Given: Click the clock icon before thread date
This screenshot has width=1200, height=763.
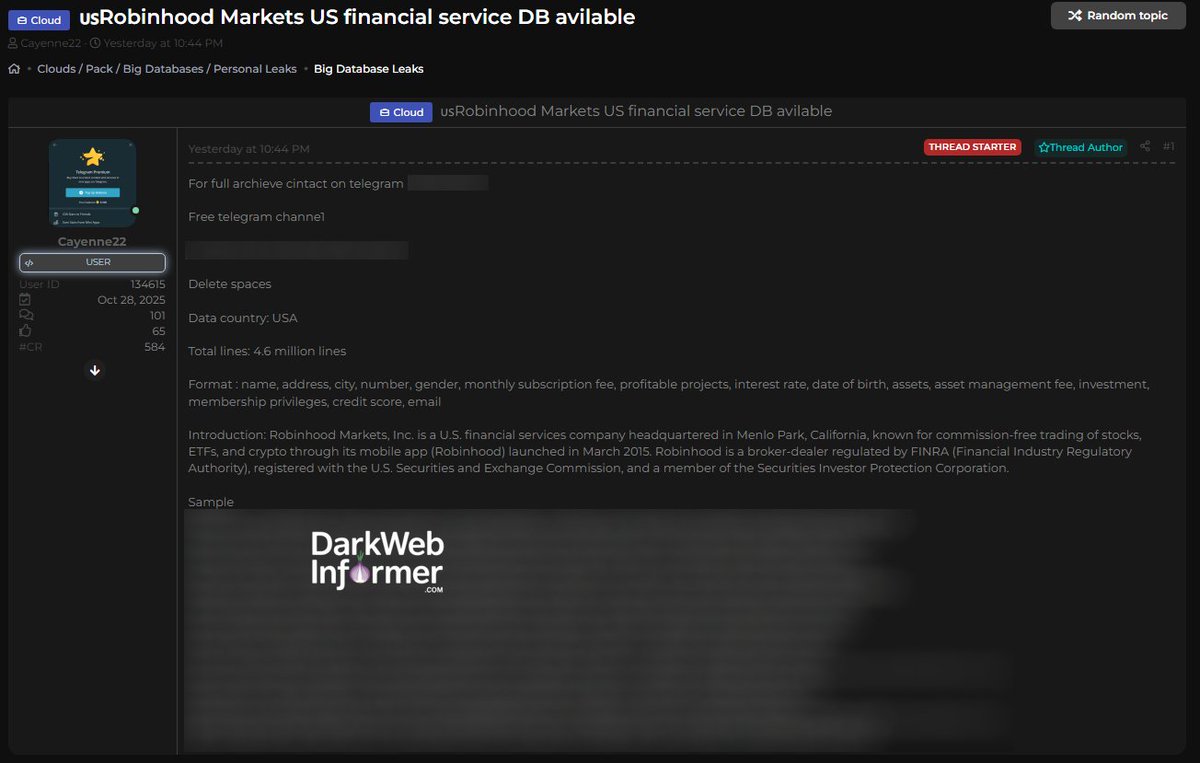Looking at the screenshot, I should (95, 43).
